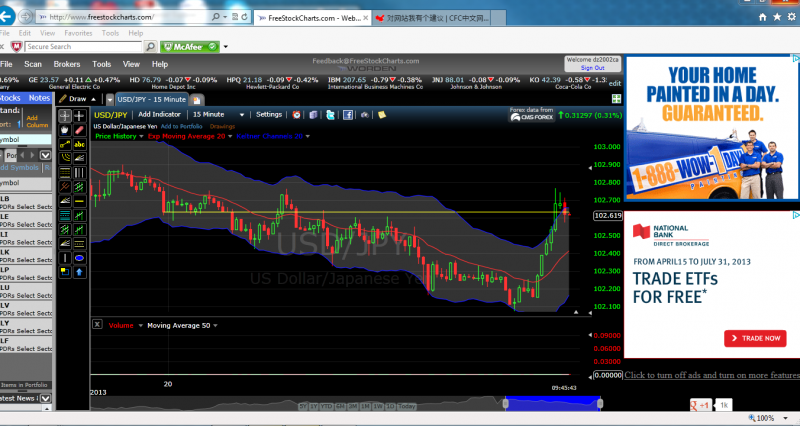
Task: Click the Drawings link
Action: [x=222, y=127]
